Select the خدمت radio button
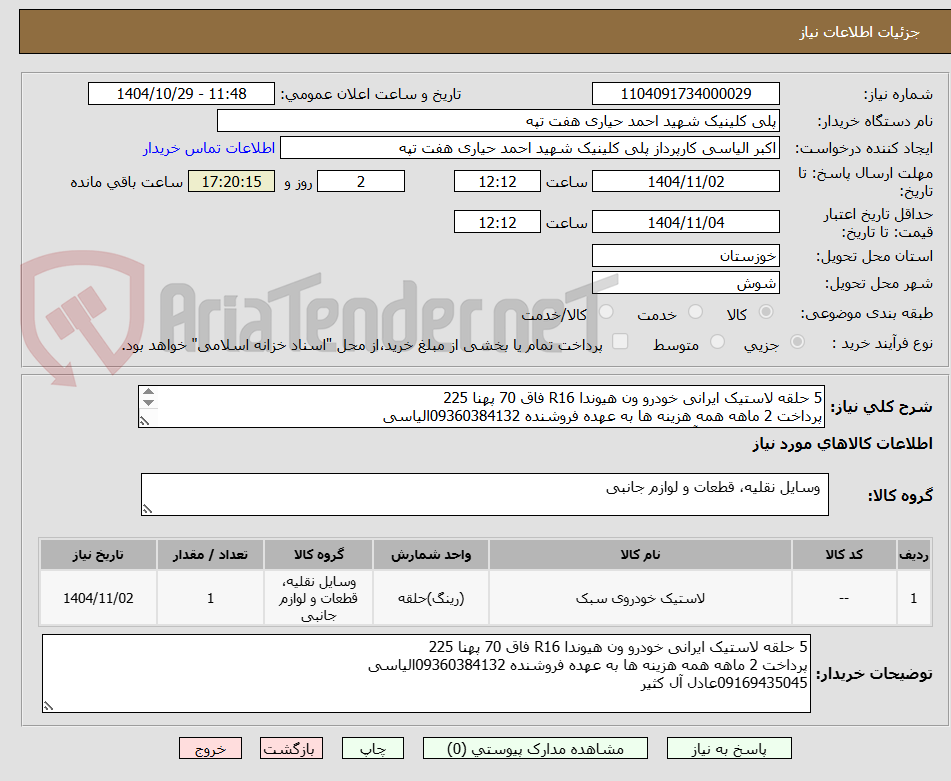The height and width of the screenshot is (781, 951). 695,312
